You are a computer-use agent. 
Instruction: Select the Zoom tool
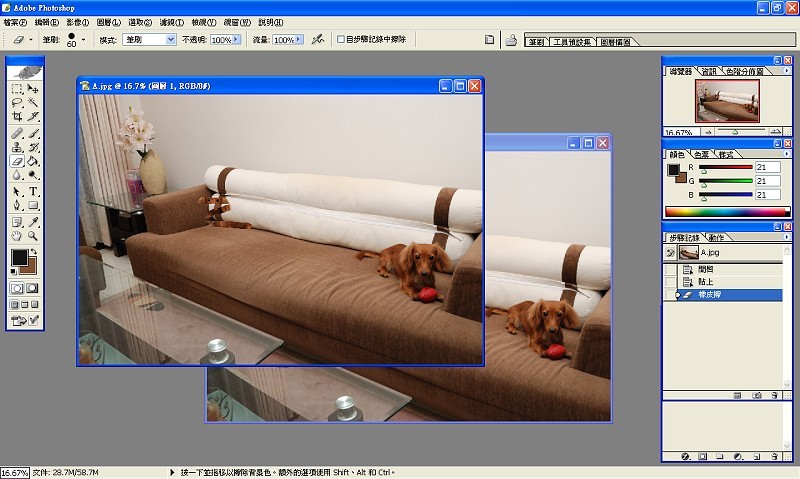click(33, 236)
